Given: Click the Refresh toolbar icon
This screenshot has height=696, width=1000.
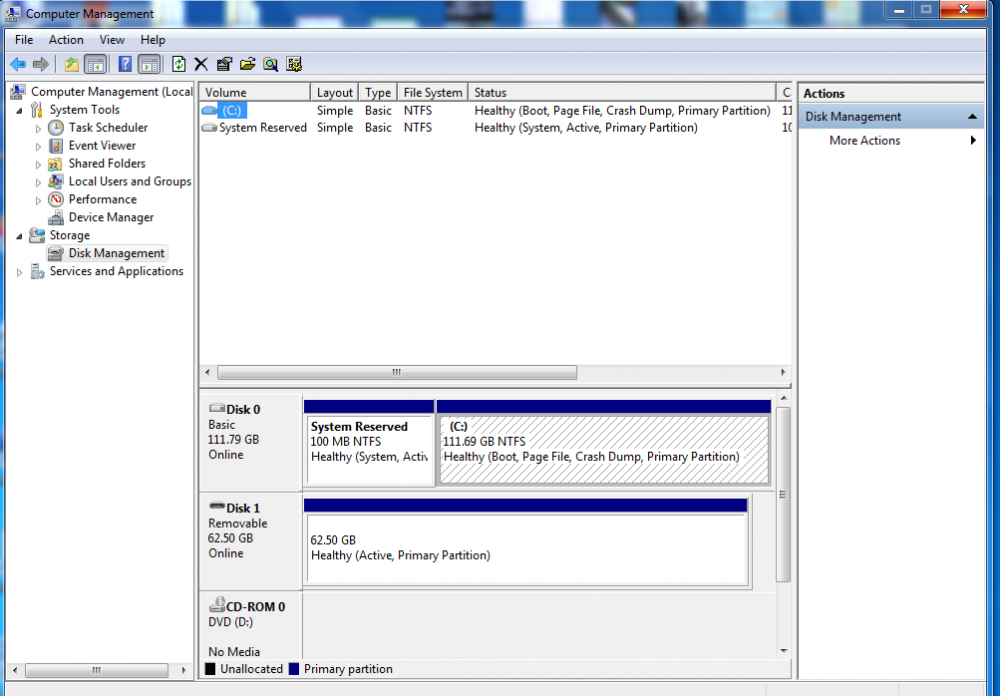Looking at the screenshot, I should 179,64.
